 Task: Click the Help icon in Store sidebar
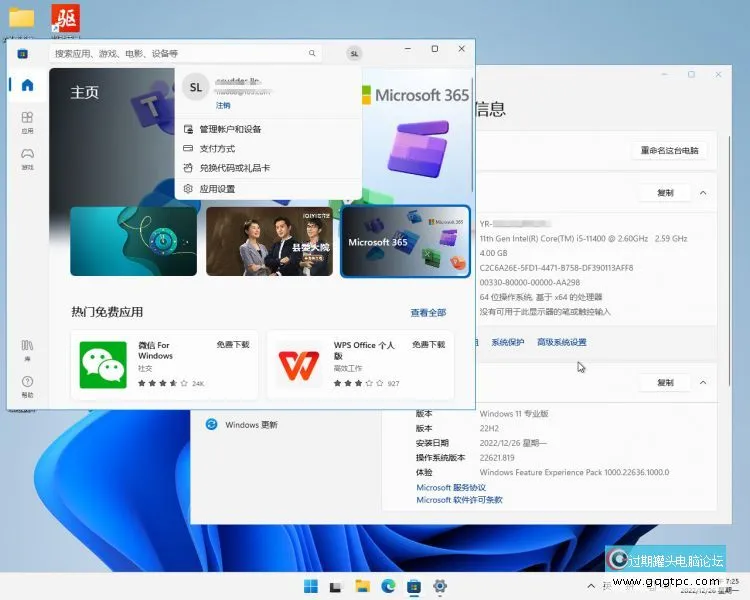[27, 385]
